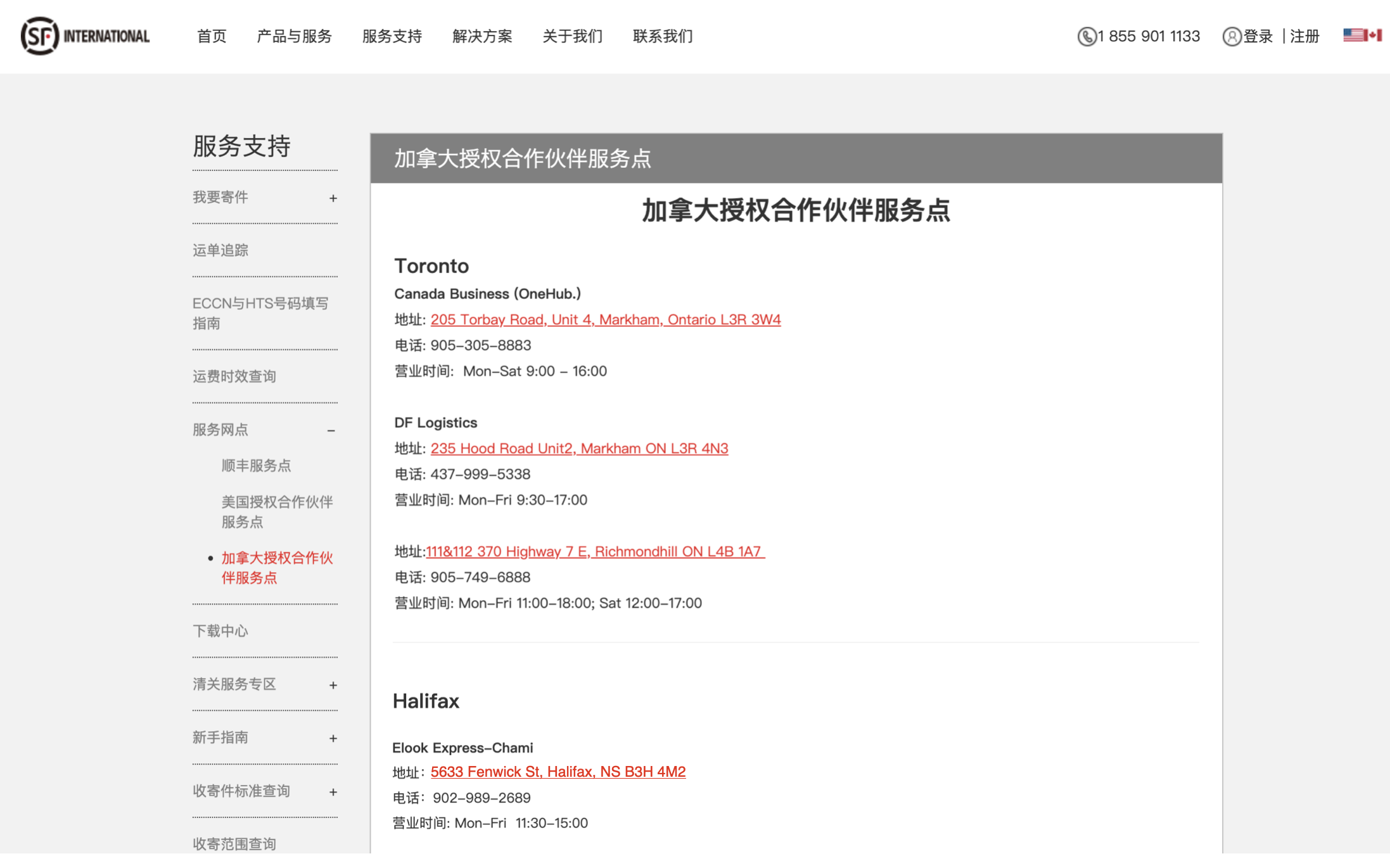This screenshot has height=868, width=1390.
Task: Open 收寄范围查询 in the sidebar
Action: (234, 844)
